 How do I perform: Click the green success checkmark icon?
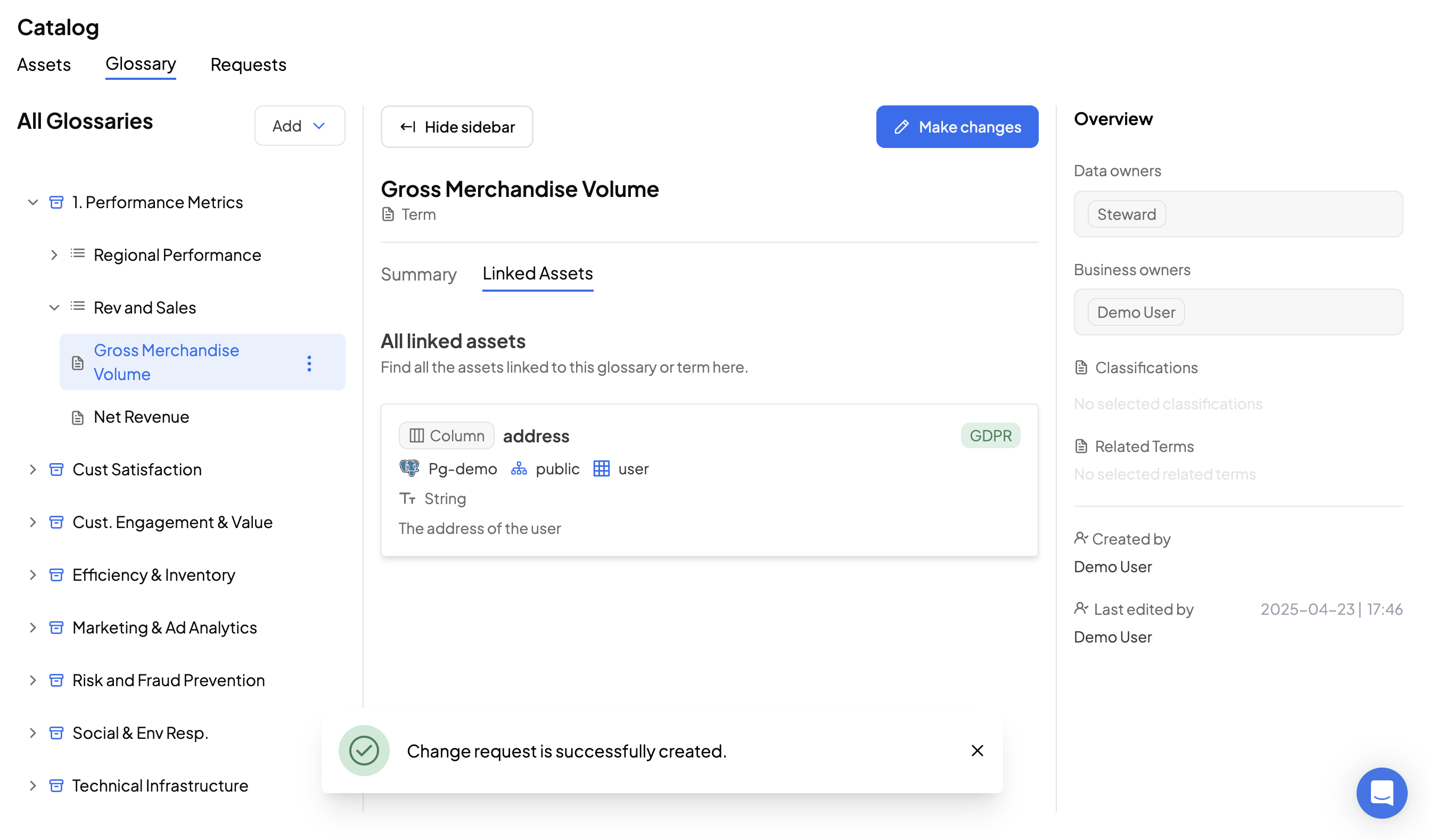pos(364,751)
